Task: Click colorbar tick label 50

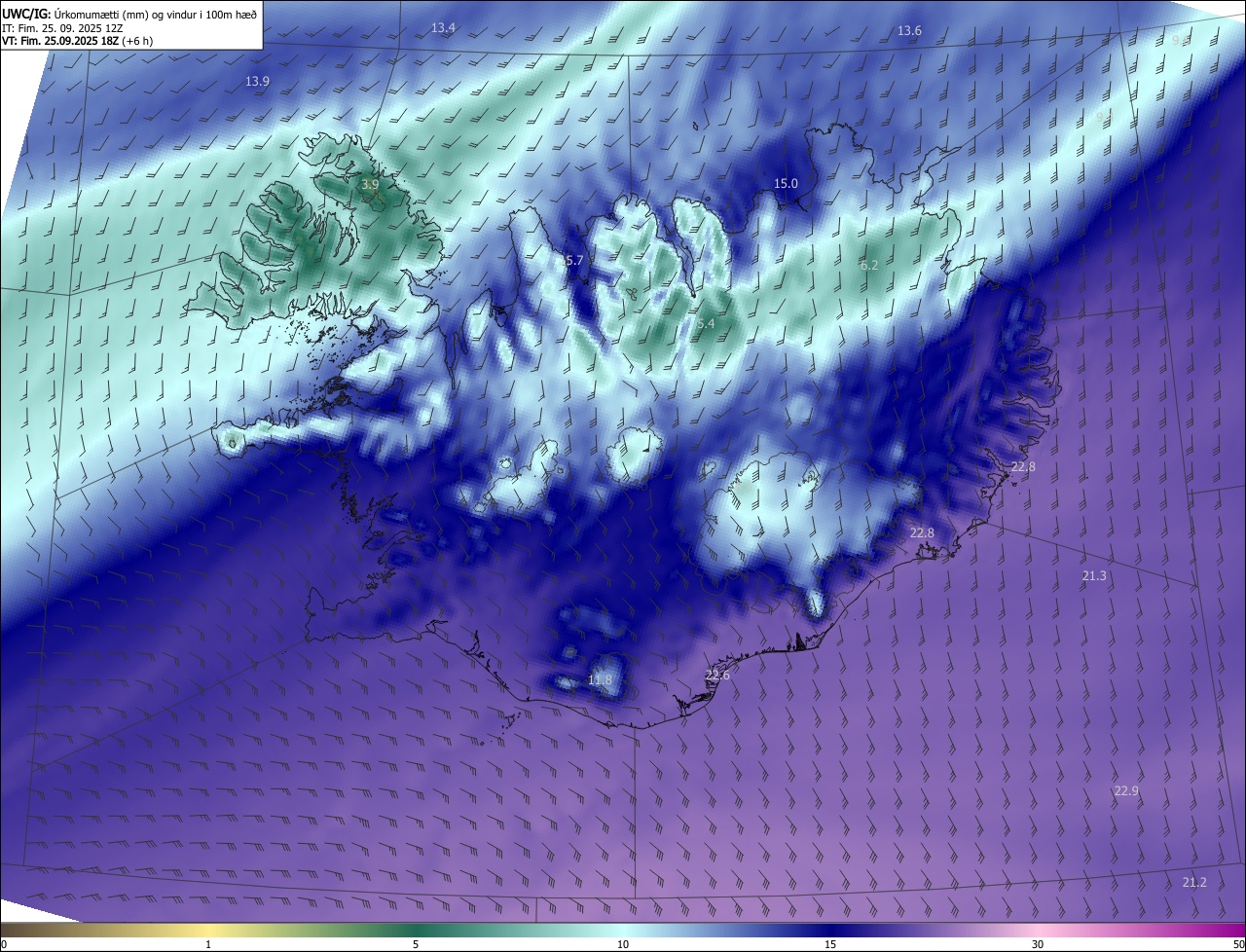Action: coord(1238,945)
